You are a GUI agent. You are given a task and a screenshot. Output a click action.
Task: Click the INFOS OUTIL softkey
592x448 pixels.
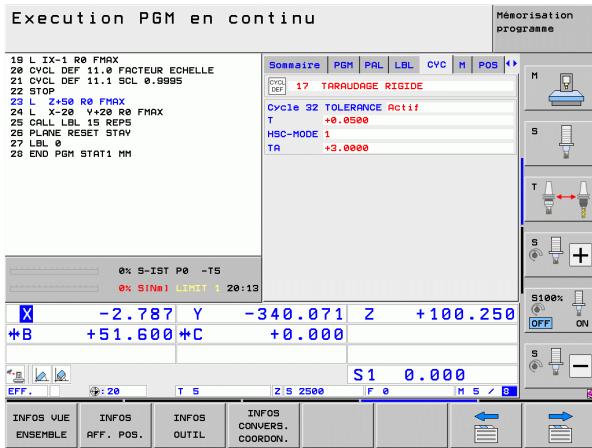tap(189, 425)
